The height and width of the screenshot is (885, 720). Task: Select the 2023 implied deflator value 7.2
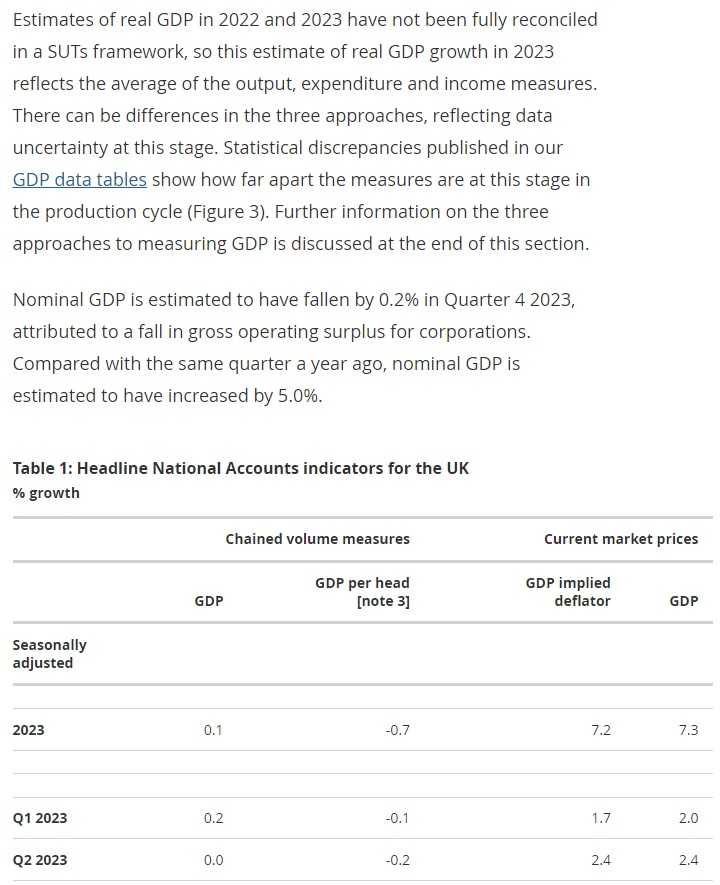click(x=601, y=730)
